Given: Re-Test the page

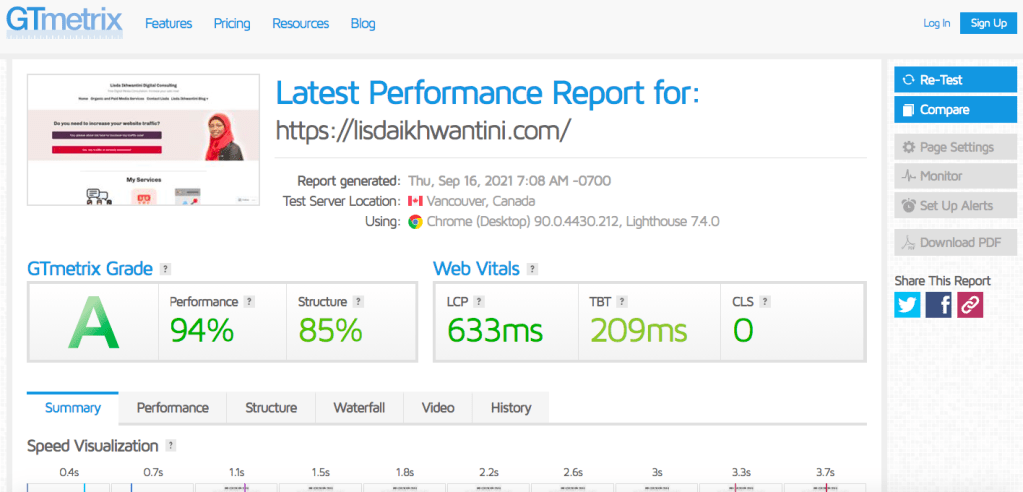Looking at the screenshot, I should coord(955,80).
